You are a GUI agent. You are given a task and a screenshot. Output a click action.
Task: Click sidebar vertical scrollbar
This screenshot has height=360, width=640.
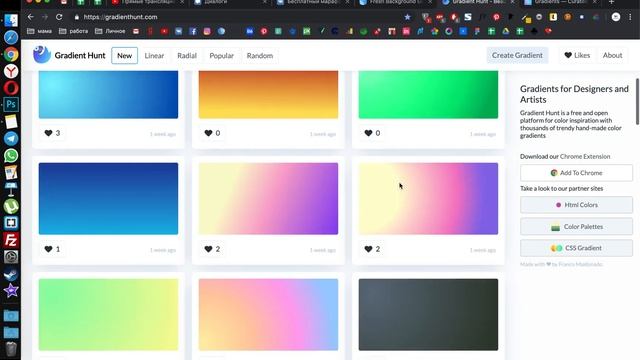[x=637, y=101]
